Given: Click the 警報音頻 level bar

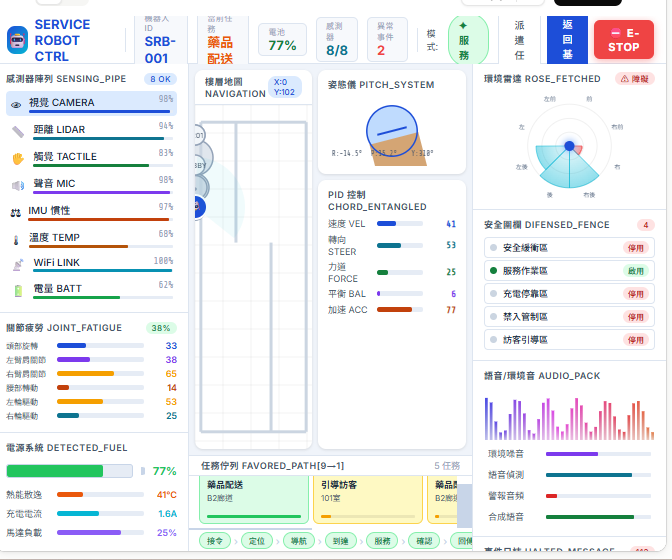Looking at the screenshot, I should coord(598,496).
